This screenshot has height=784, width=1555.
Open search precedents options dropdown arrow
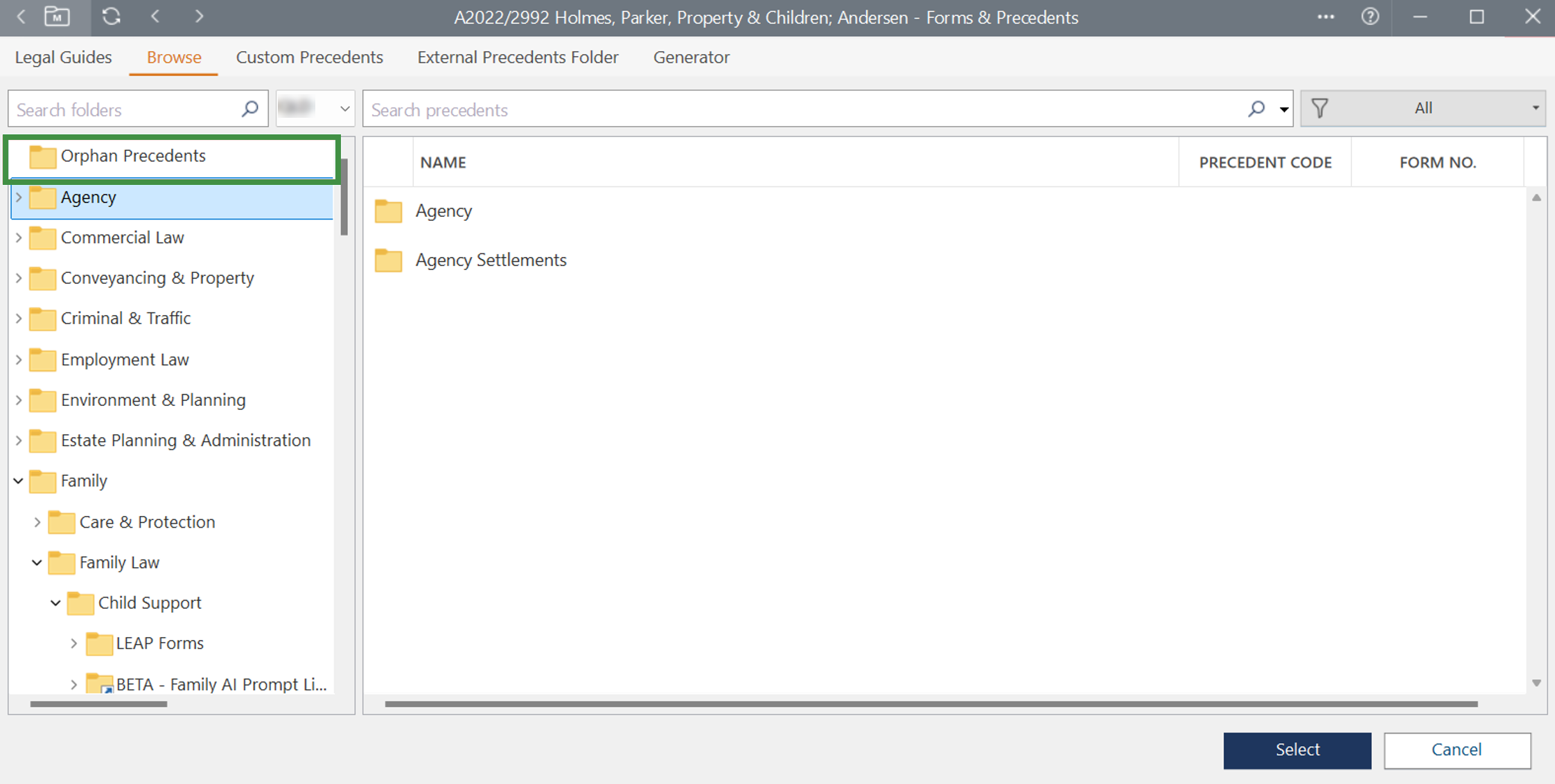[x=1283, y=109]
